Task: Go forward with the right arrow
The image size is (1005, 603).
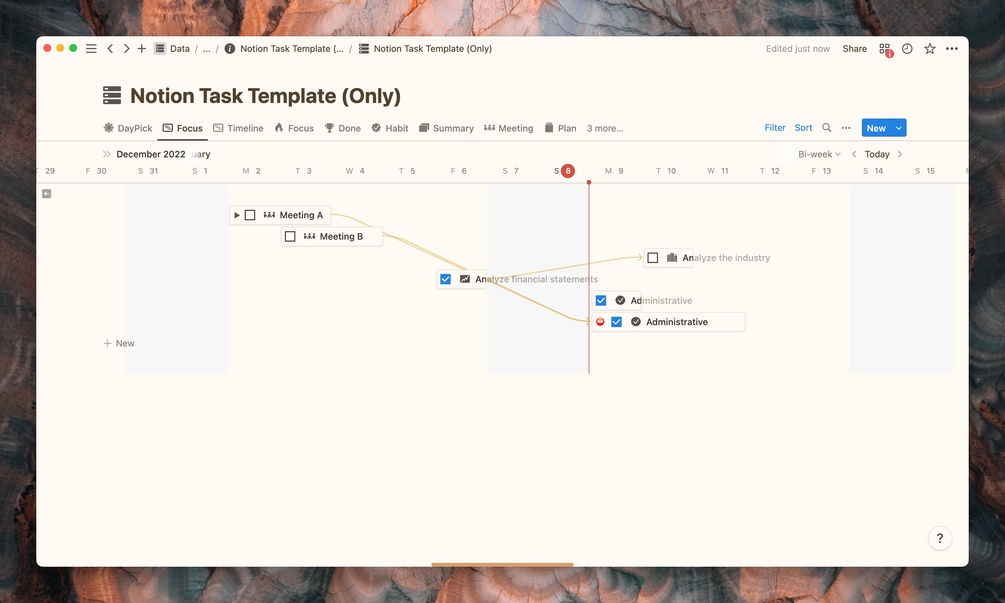Action: (x=126, y=49)
